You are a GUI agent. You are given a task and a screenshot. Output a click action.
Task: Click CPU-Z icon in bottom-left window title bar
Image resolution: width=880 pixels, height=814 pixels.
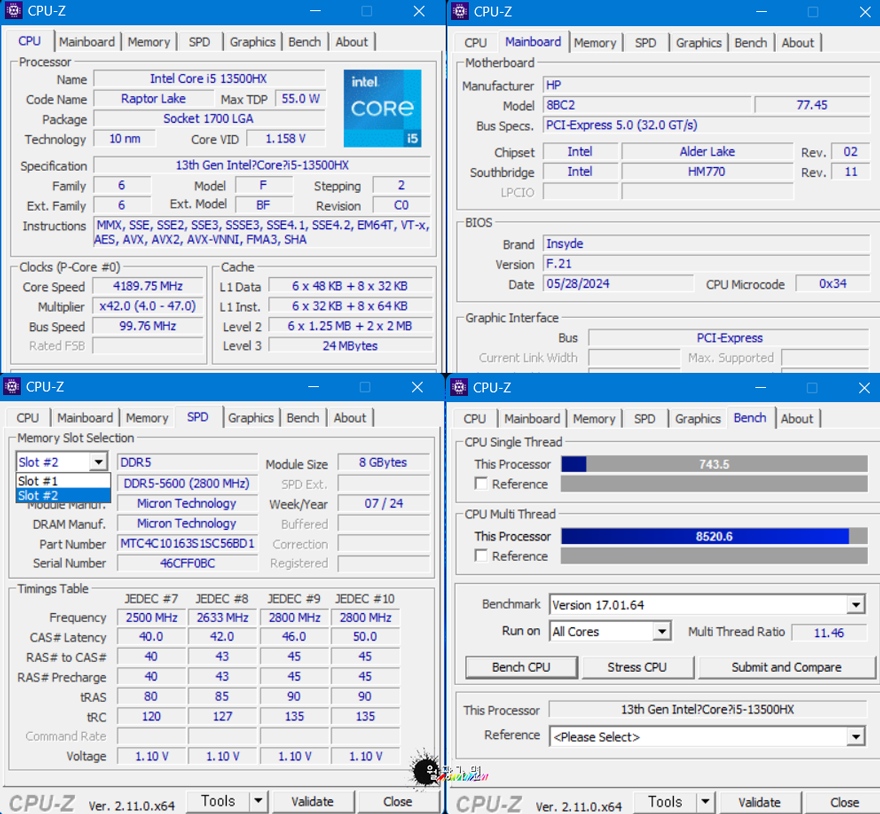coord(13,387)
